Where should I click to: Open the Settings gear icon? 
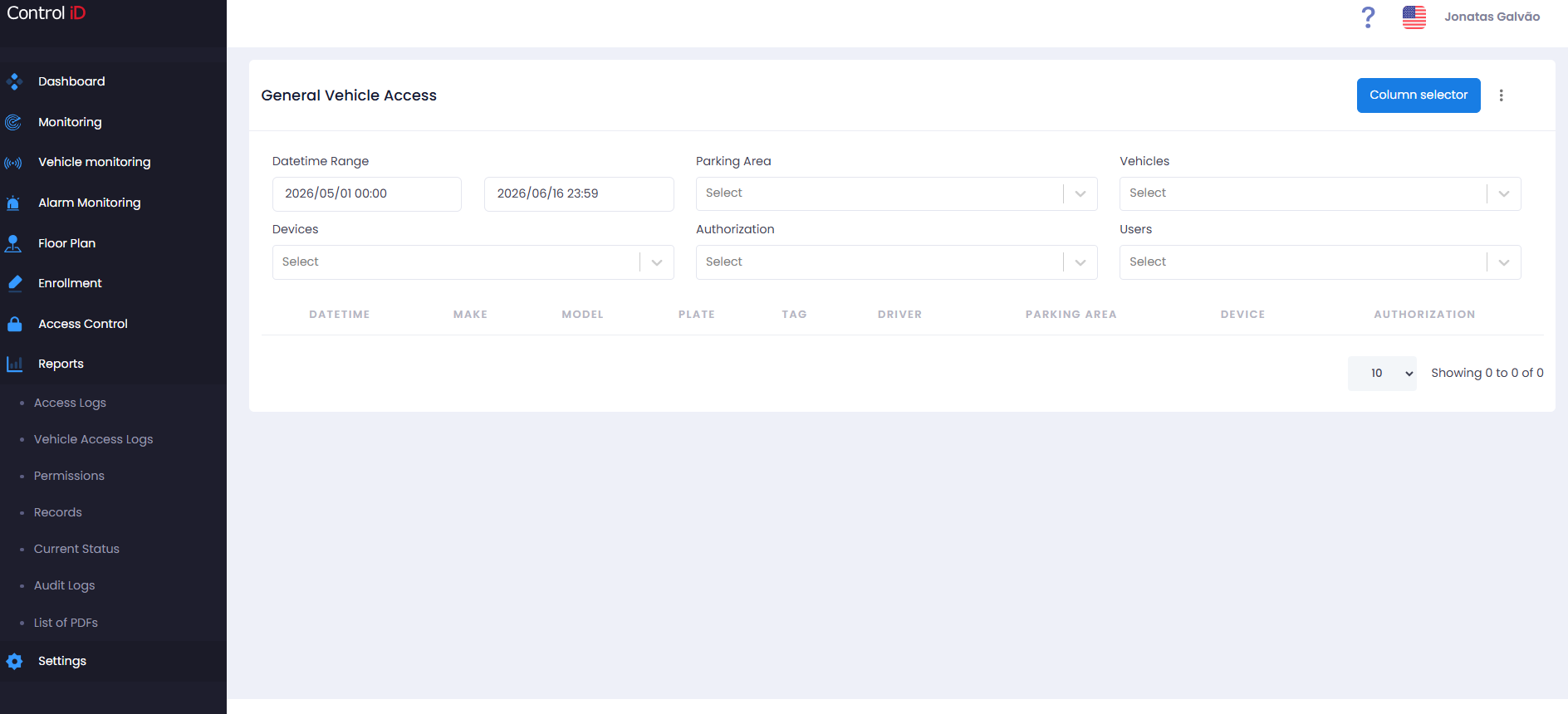point(14,661)
